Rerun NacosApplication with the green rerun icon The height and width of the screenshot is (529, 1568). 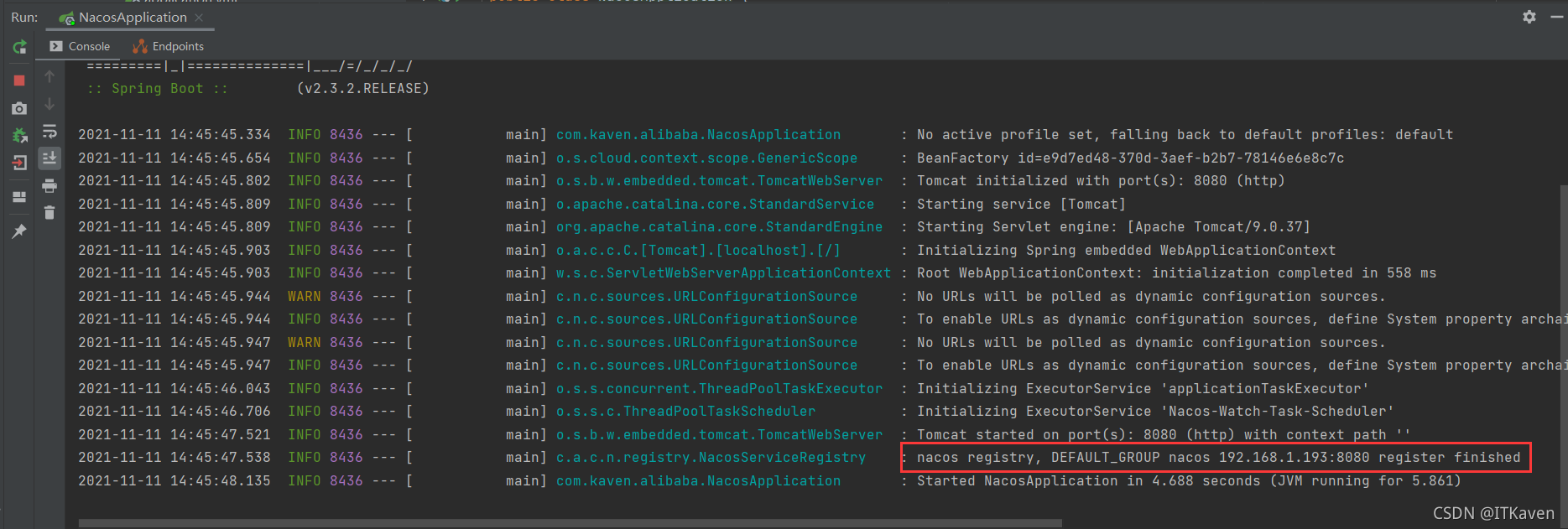click(19, 47)
